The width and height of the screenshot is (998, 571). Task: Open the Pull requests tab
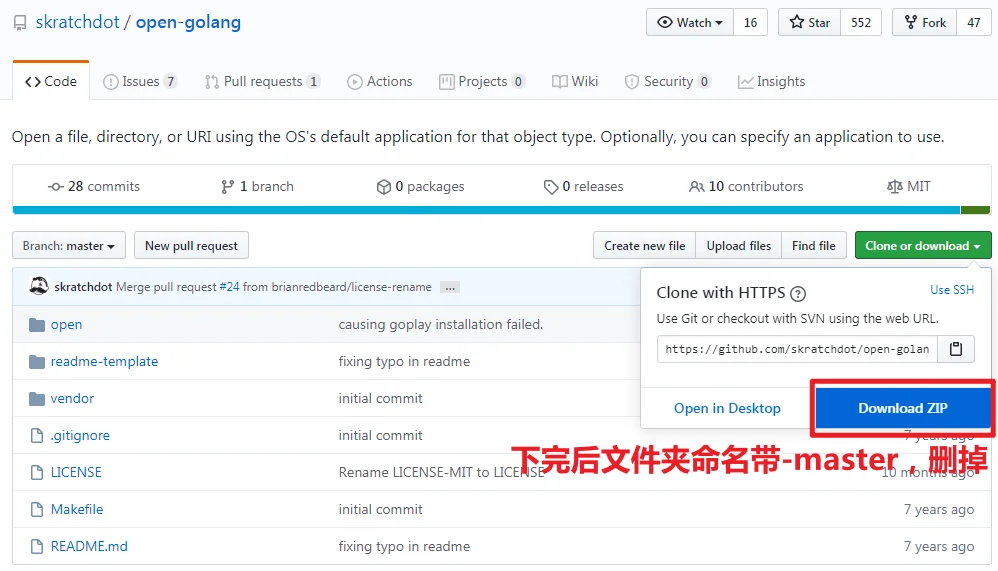pyautogui.click(x=262, y=81)
